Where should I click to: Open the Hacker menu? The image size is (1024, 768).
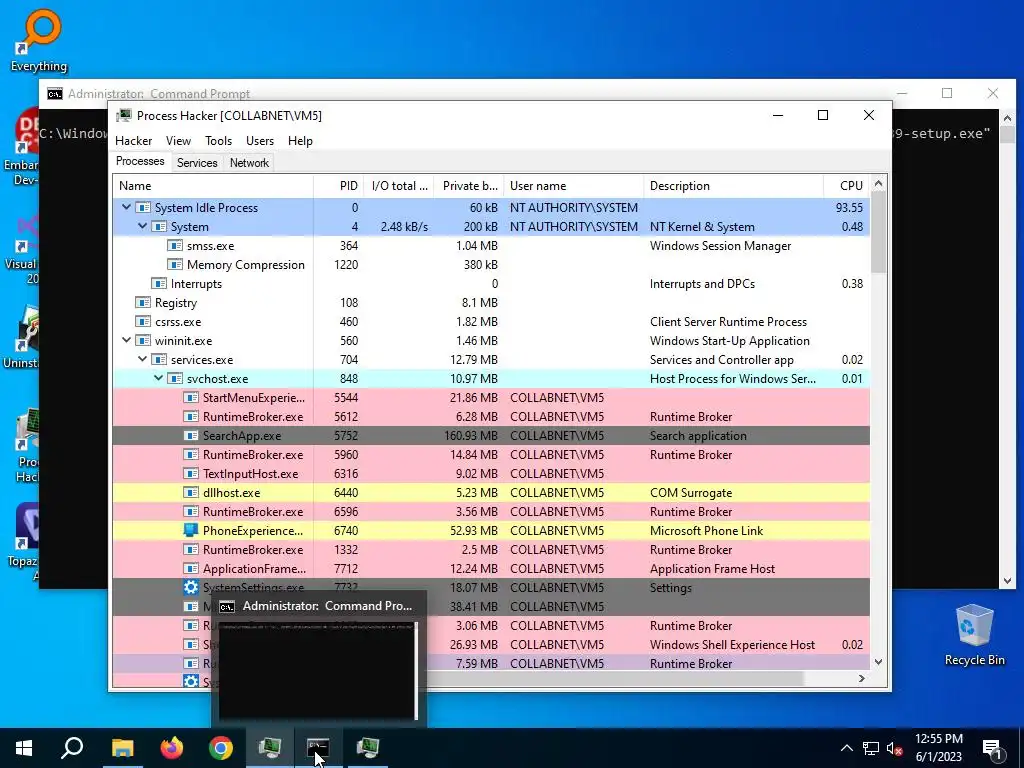coord(133,140)
